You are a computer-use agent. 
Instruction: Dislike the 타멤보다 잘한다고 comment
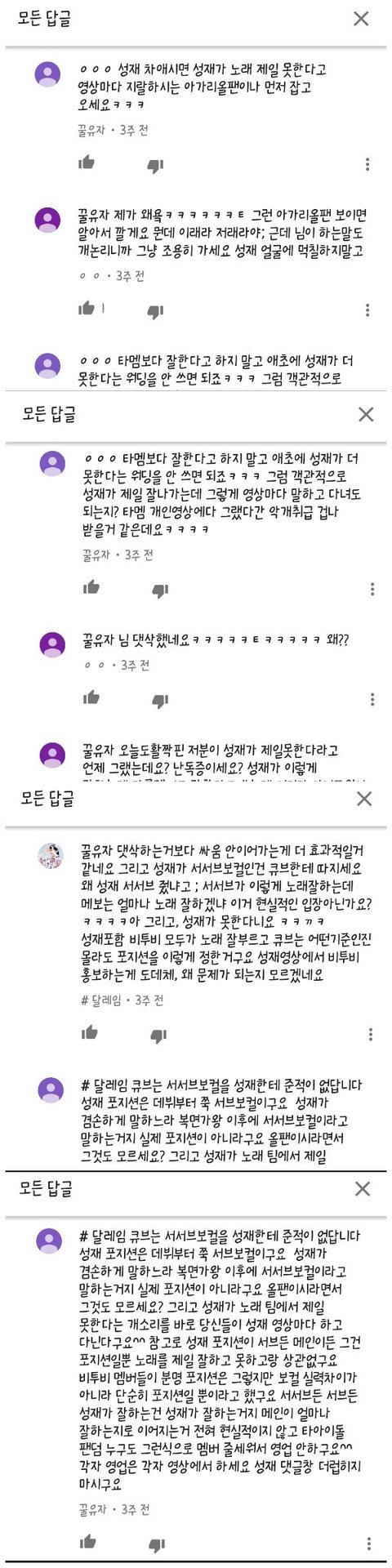[160, 589]
